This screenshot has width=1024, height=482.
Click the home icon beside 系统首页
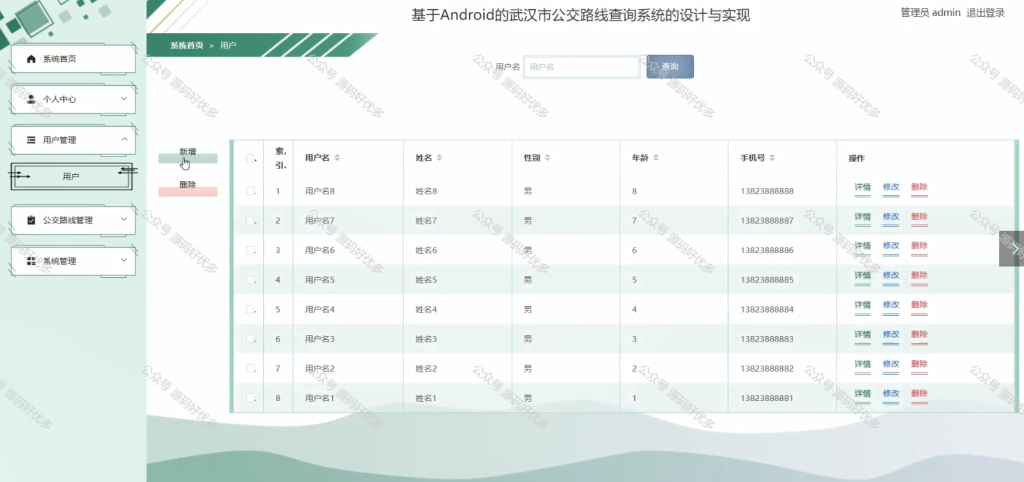[x=31, y=59]
